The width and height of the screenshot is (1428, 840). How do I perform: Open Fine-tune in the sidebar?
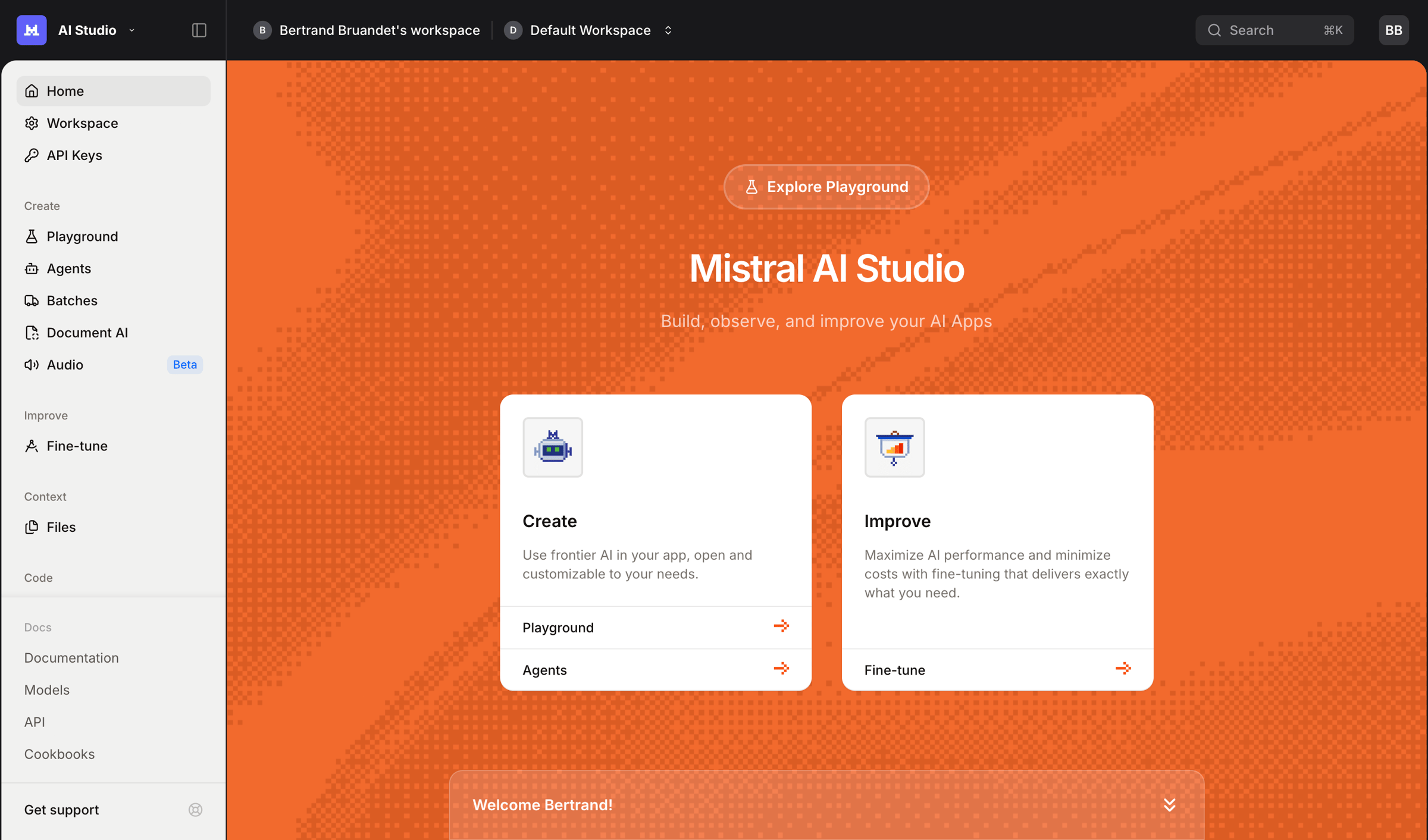(113, 446)
